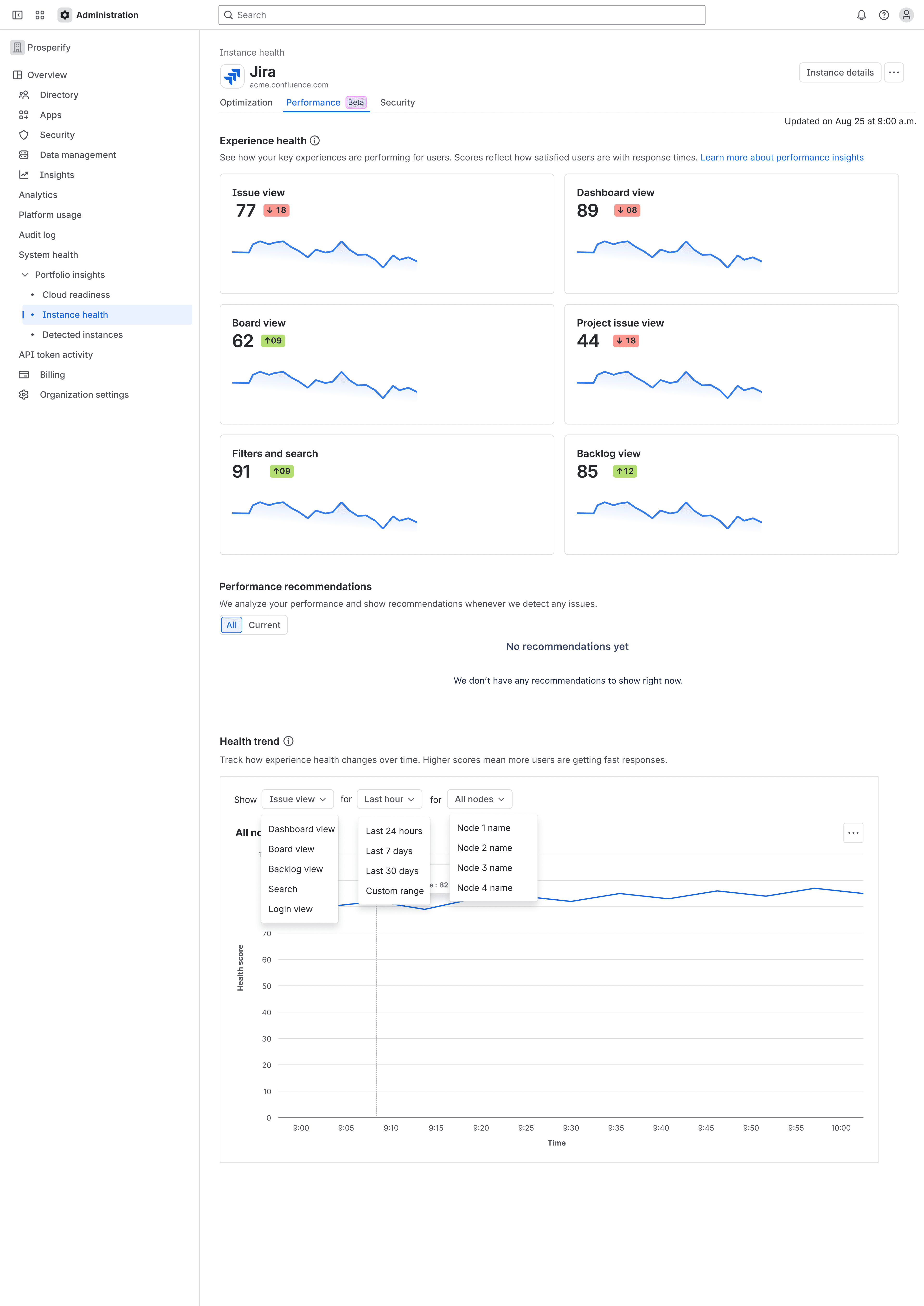Viewport: 924px width, 1306px height.
Task: Choose Search from the view dropdown list
Action: coord(300,889)
